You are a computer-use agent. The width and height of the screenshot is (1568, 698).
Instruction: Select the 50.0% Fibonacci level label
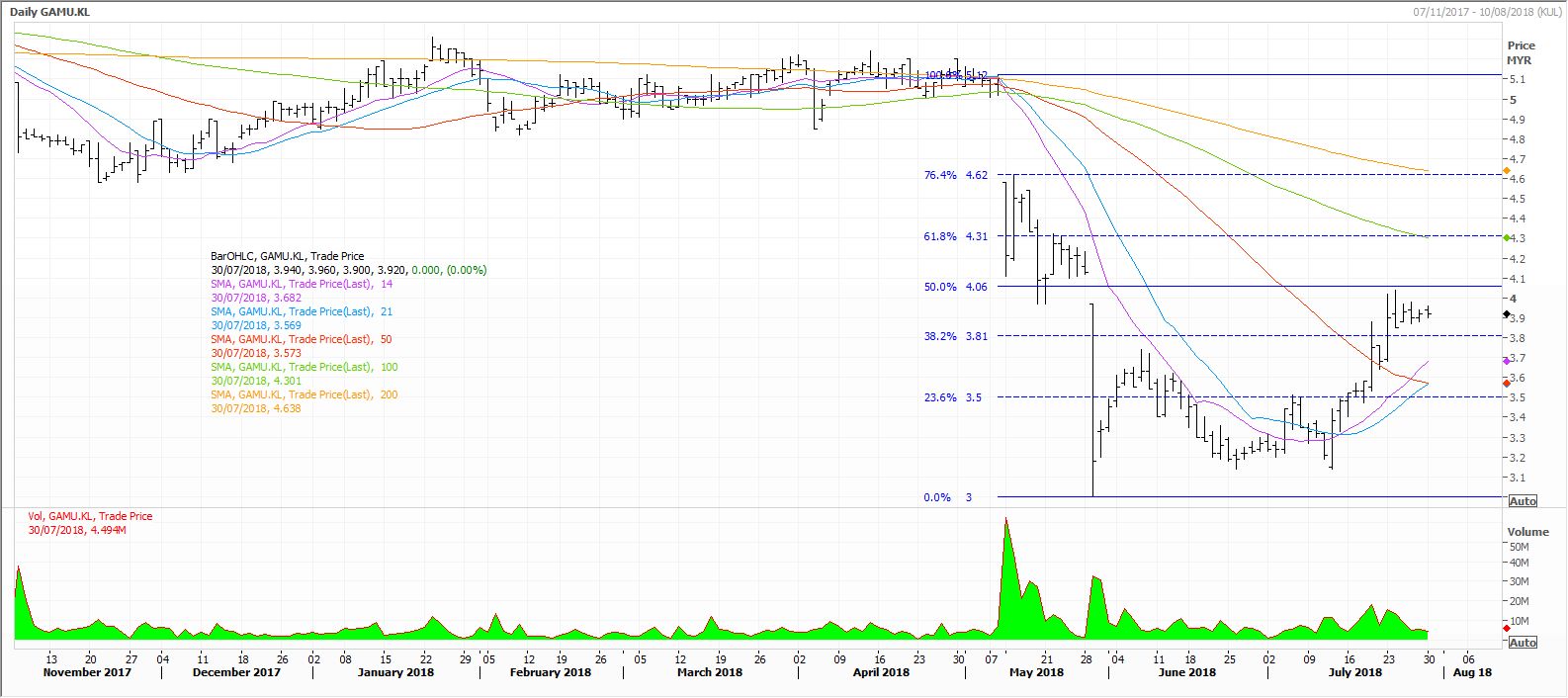940,287
